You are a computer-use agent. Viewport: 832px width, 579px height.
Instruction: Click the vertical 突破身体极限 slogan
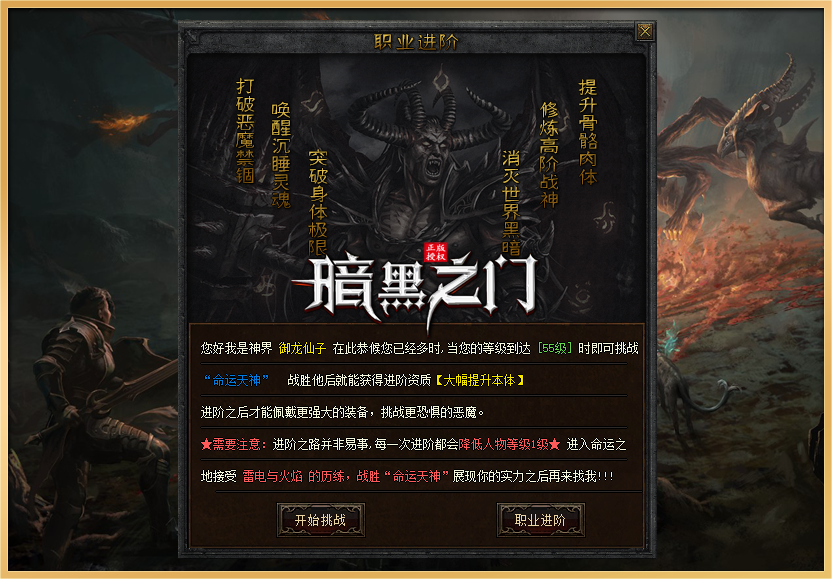[318, 203]
